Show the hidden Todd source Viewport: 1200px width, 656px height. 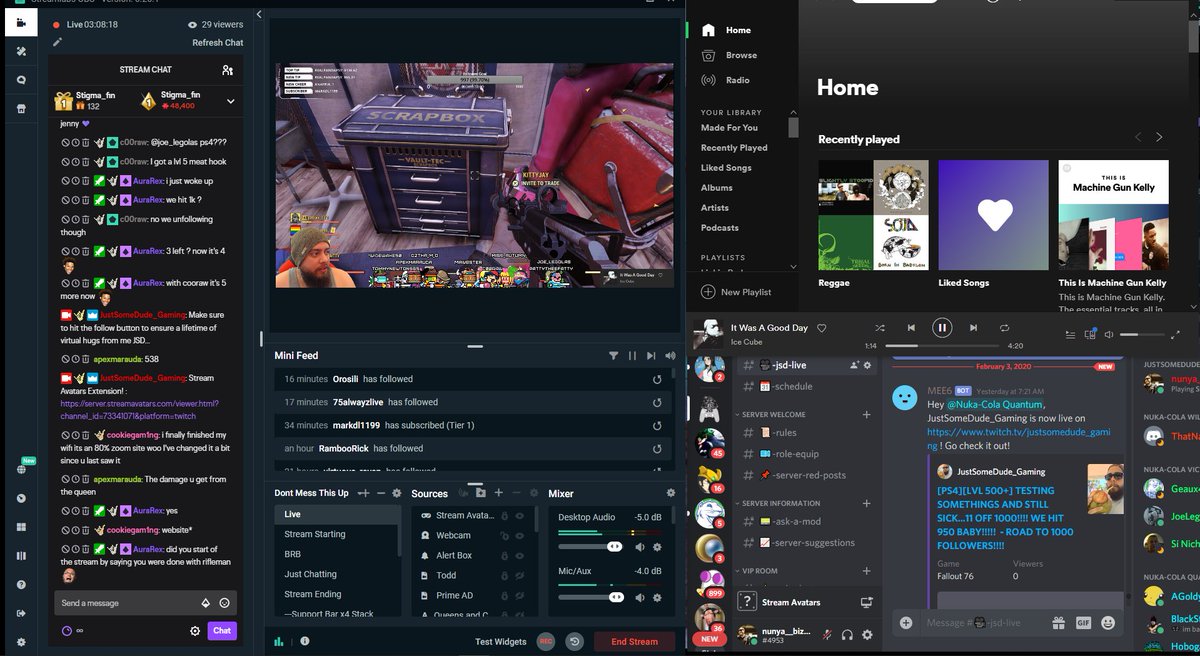pyautogui.click(x=521, y=576)
